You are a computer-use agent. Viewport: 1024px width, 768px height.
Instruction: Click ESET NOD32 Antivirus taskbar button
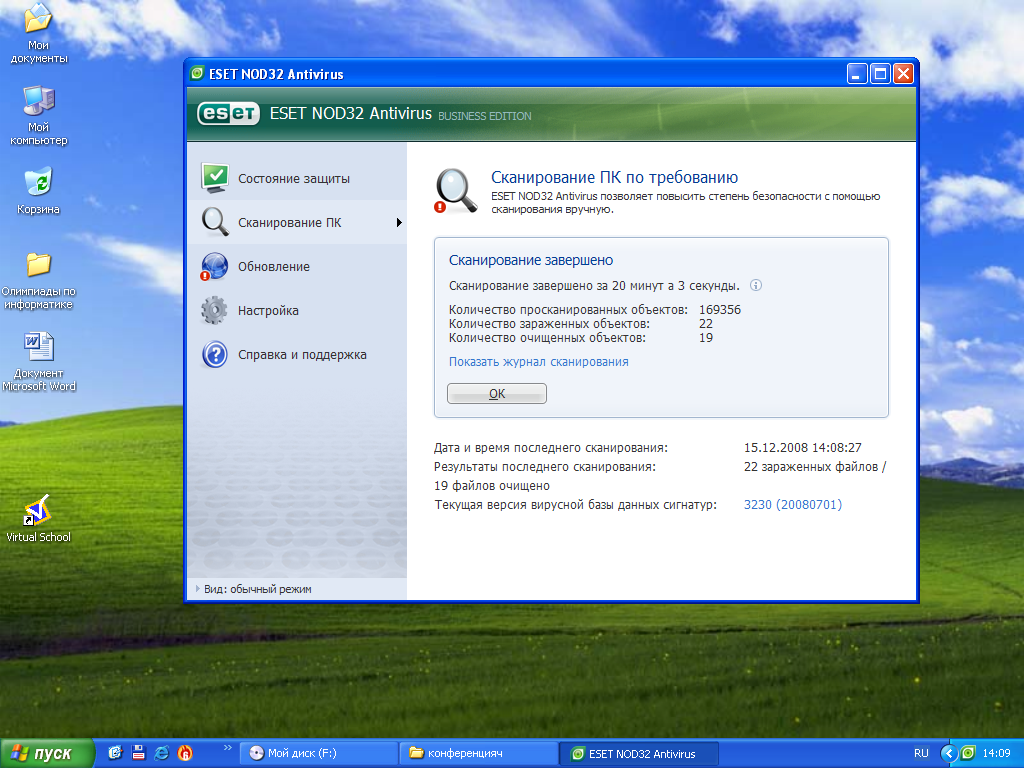pyautogui.click(x=639, y=754)
